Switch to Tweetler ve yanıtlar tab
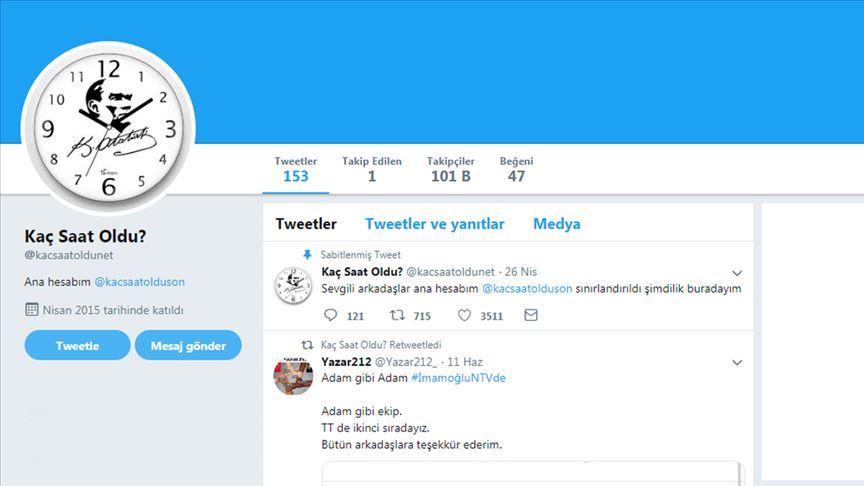864x486 pixels. [x=435, y=224]
